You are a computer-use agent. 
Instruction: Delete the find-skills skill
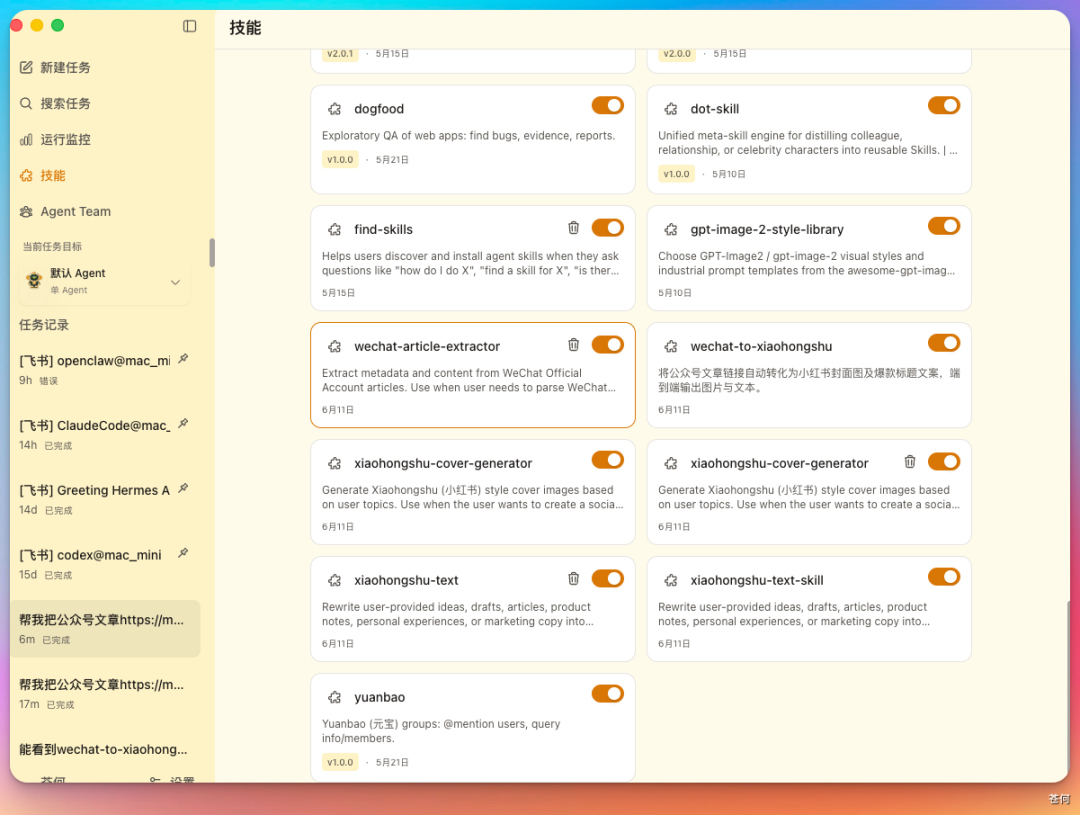573,227
